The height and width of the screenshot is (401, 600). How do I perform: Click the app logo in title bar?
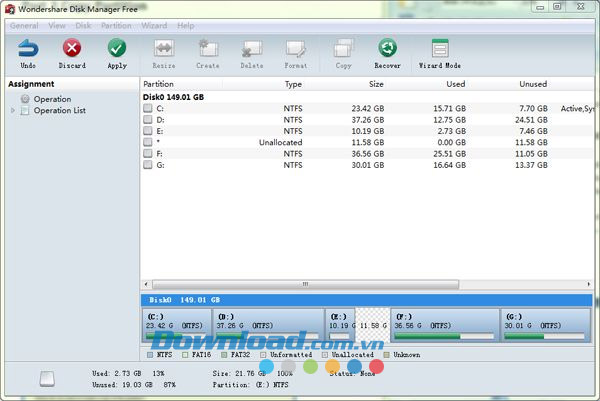10,9
